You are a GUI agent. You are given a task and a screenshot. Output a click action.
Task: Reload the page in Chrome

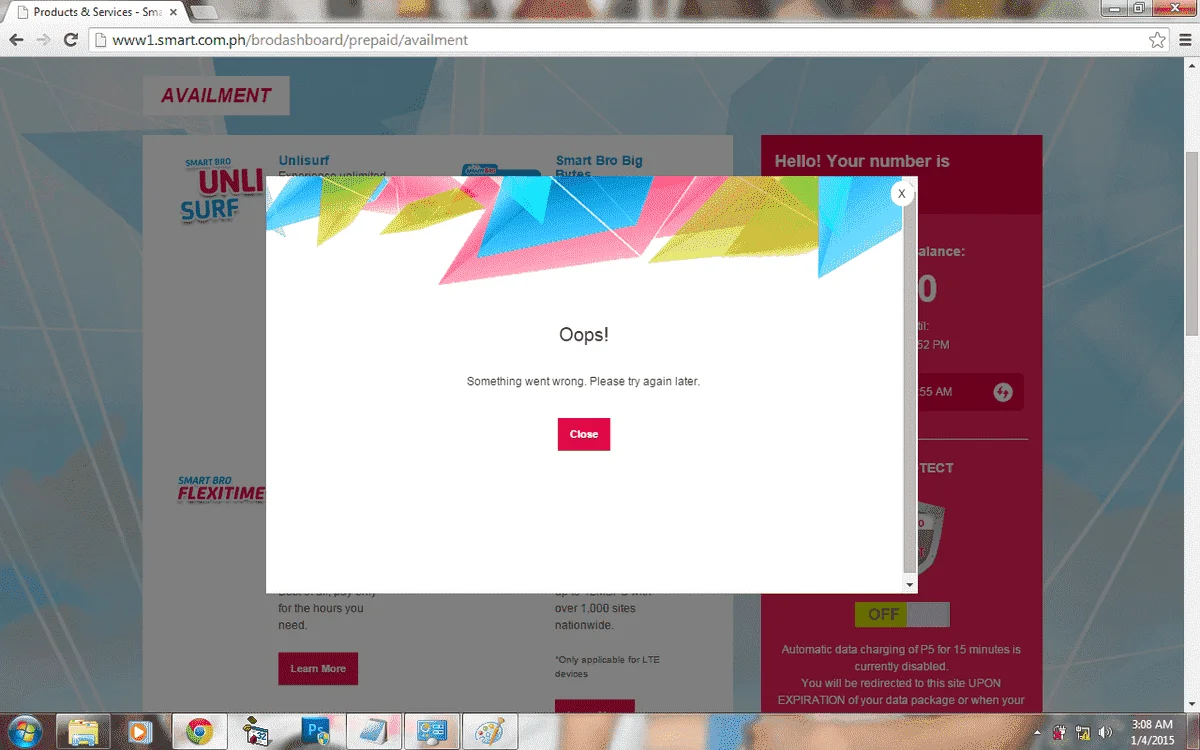click(x=70, y=40)
